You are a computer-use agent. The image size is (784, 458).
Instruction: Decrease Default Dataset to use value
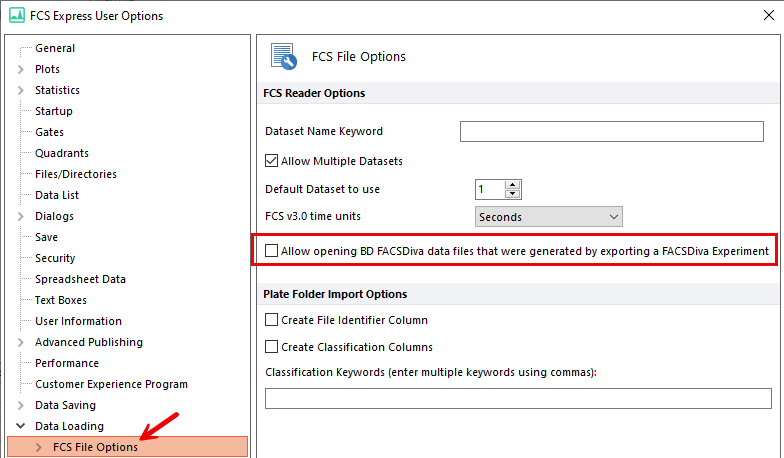pyautogui.click(x=513, y=194)
